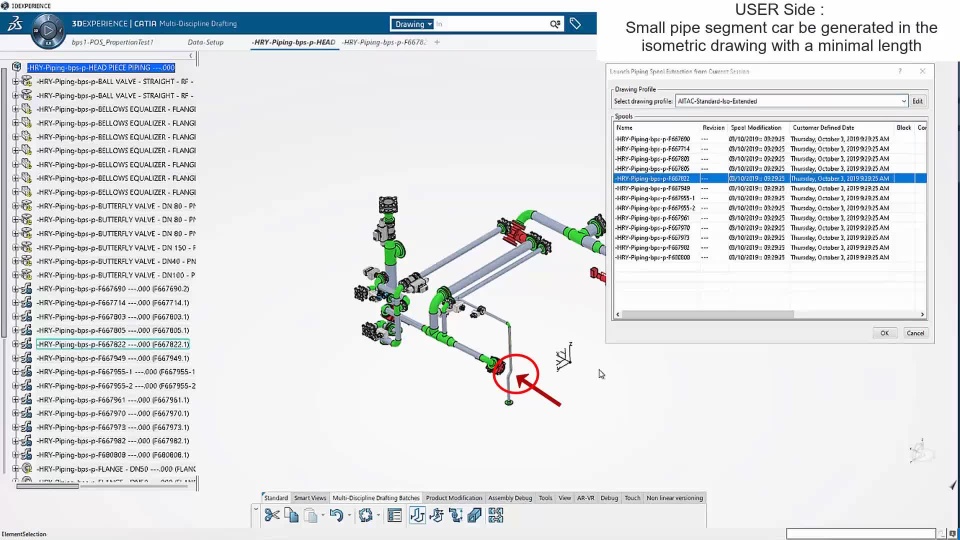Click the grid-arrows icon at toolbar end

click(x=495, y=516)
